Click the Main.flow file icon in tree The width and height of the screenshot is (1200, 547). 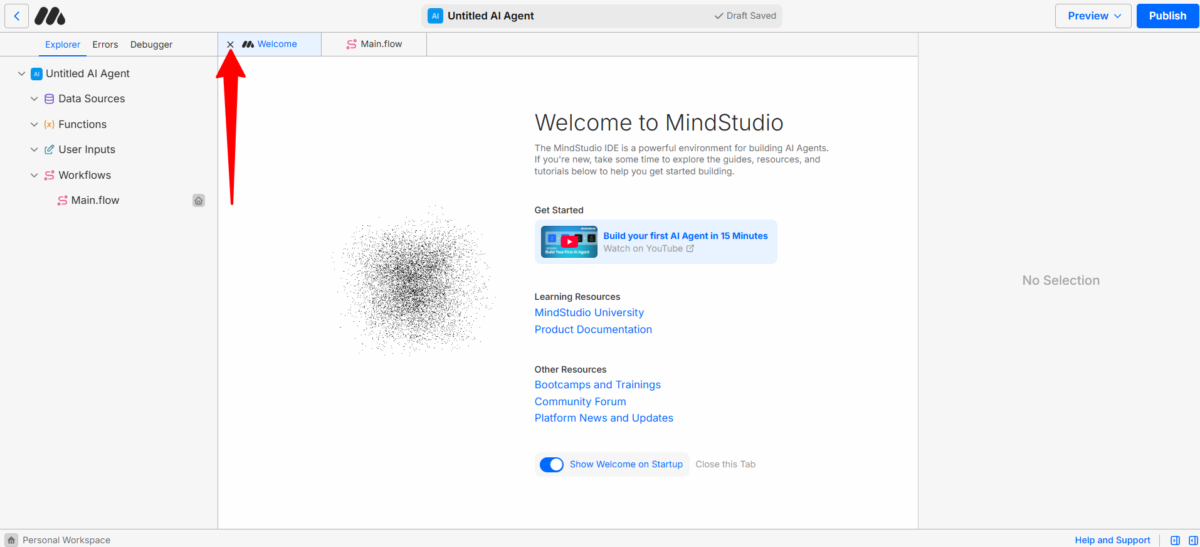(x=63, y=200)
